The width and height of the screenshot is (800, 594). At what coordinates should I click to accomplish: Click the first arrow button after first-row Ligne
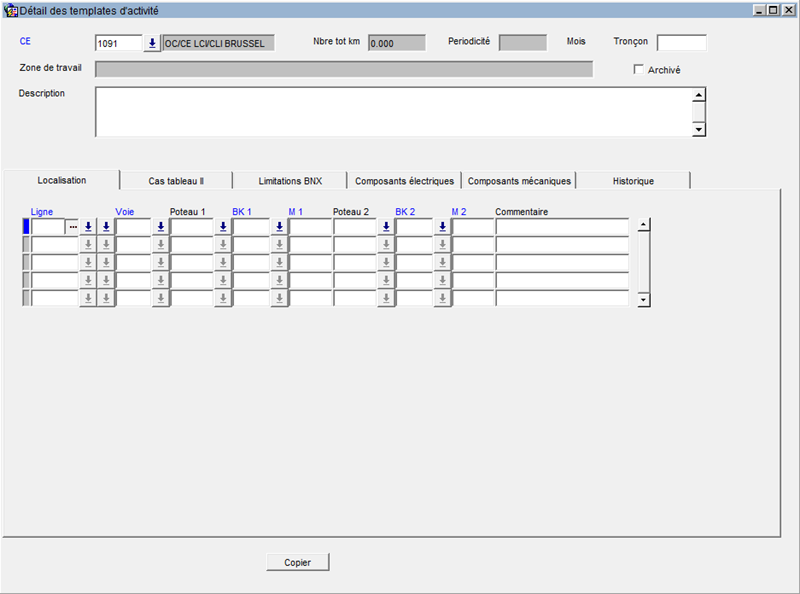(88, 227)
